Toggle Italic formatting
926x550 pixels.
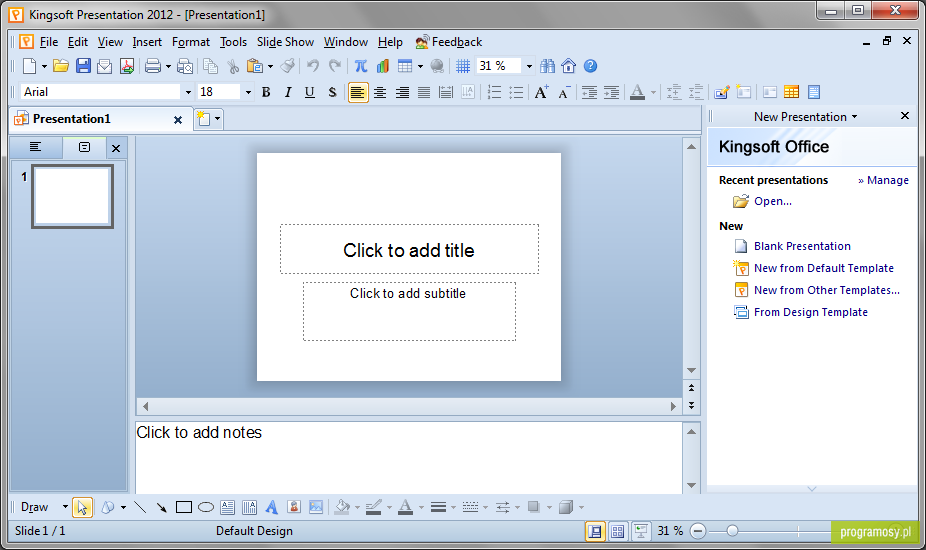(x=288, y=92)
